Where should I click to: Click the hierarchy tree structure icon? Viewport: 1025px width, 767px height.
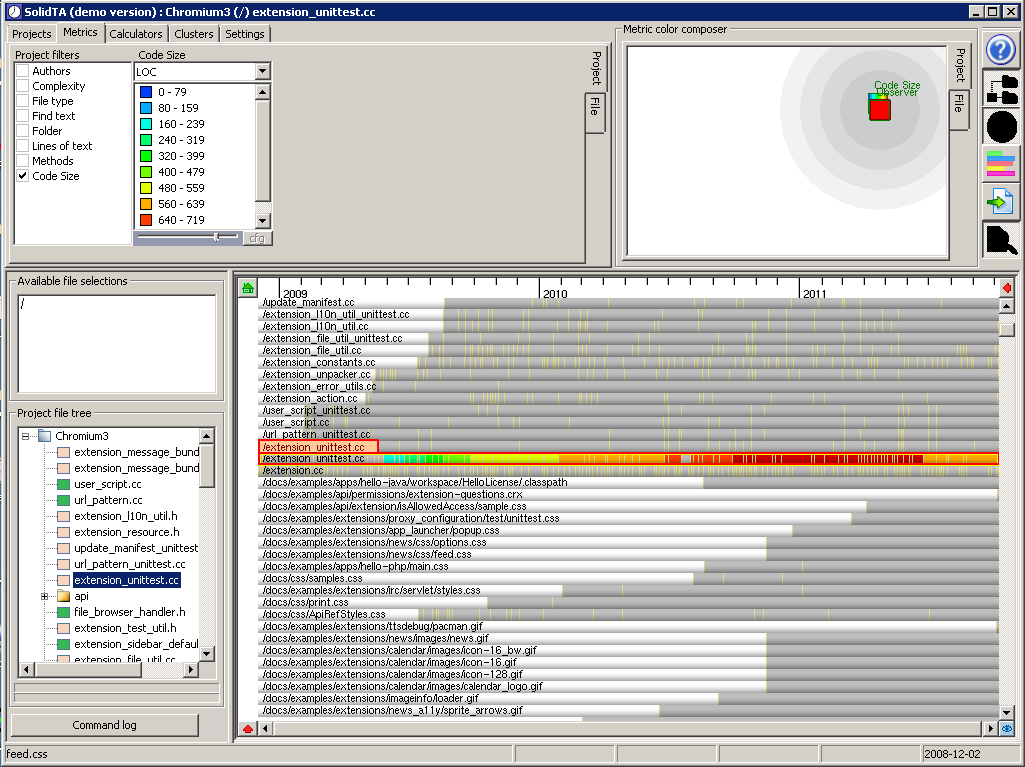[x=1001, y=89]
